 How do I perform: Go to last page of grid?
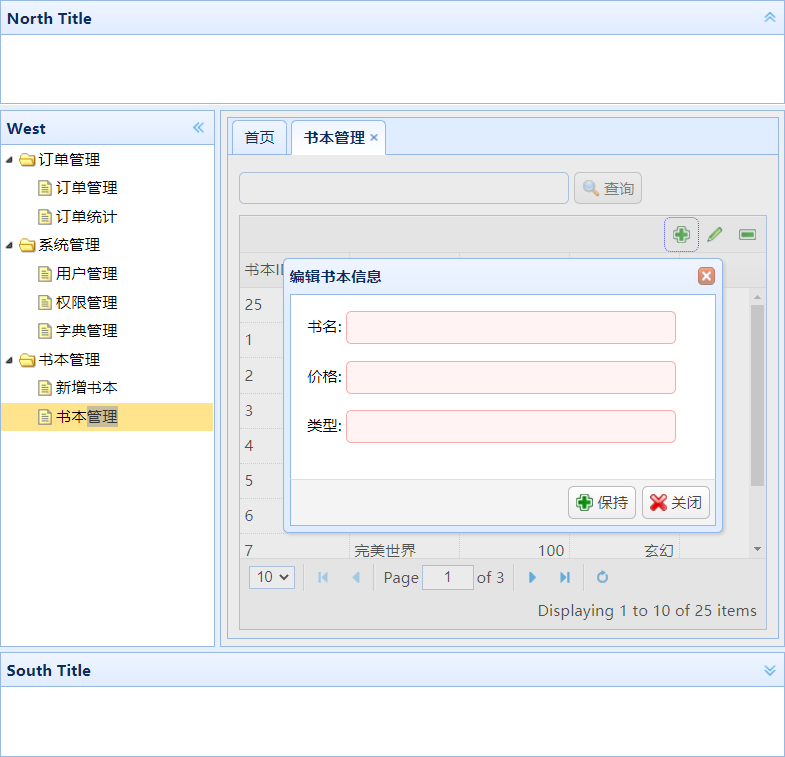pos(565,577)
